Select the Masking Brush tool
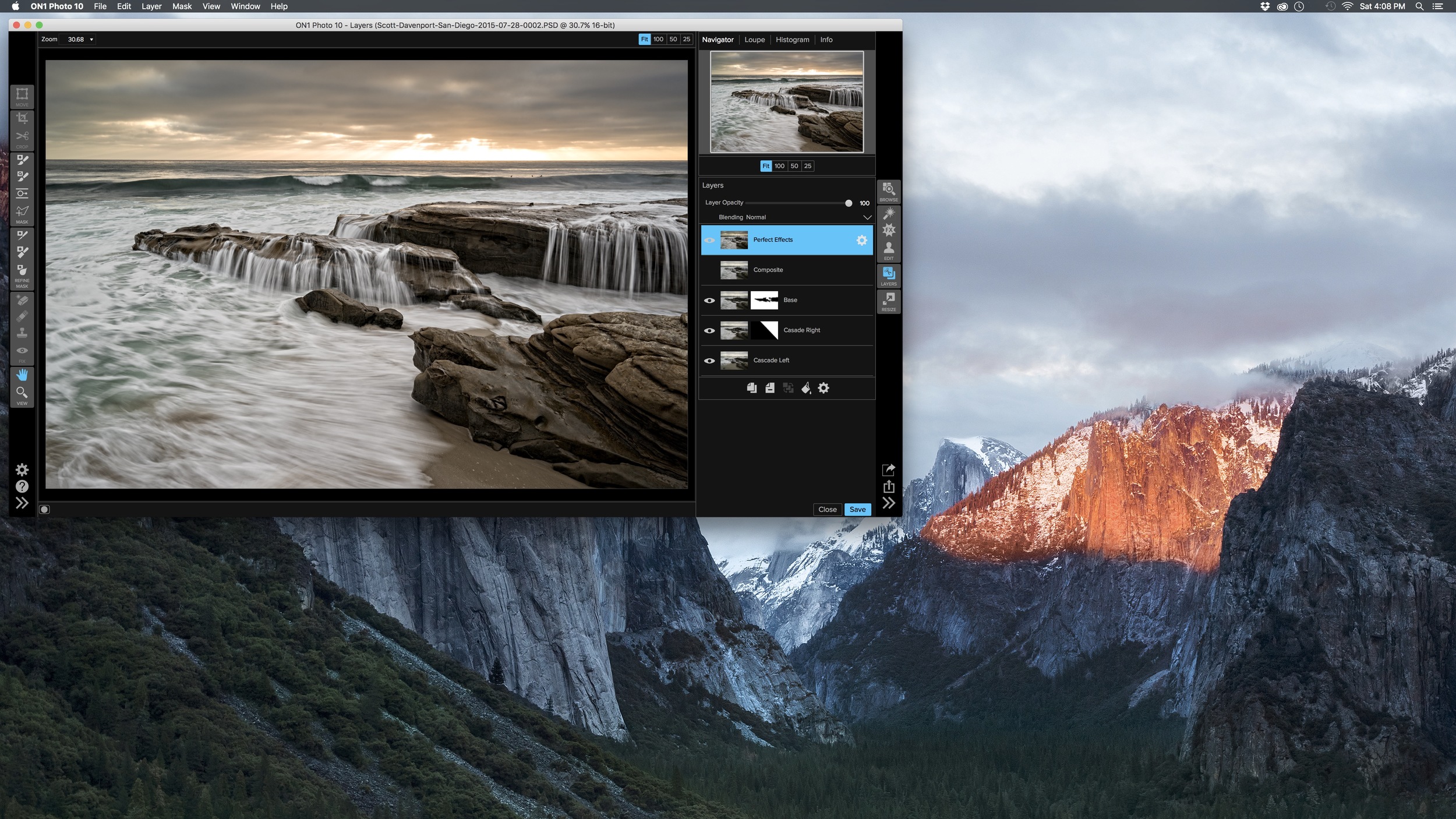This screenshot has height=819, width=1456. [x=22, y=159]
